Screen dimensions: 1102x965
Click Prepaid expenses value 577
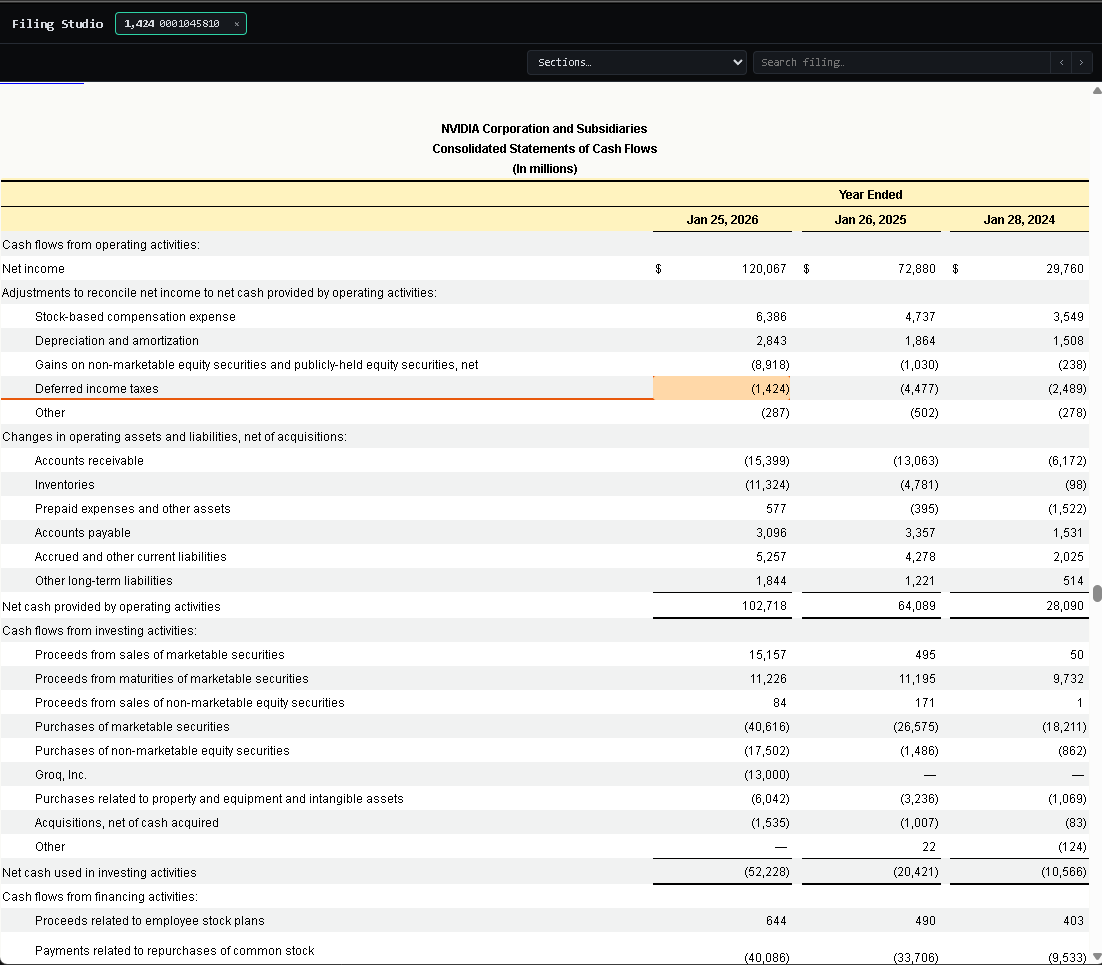click(x=776, y=509)
